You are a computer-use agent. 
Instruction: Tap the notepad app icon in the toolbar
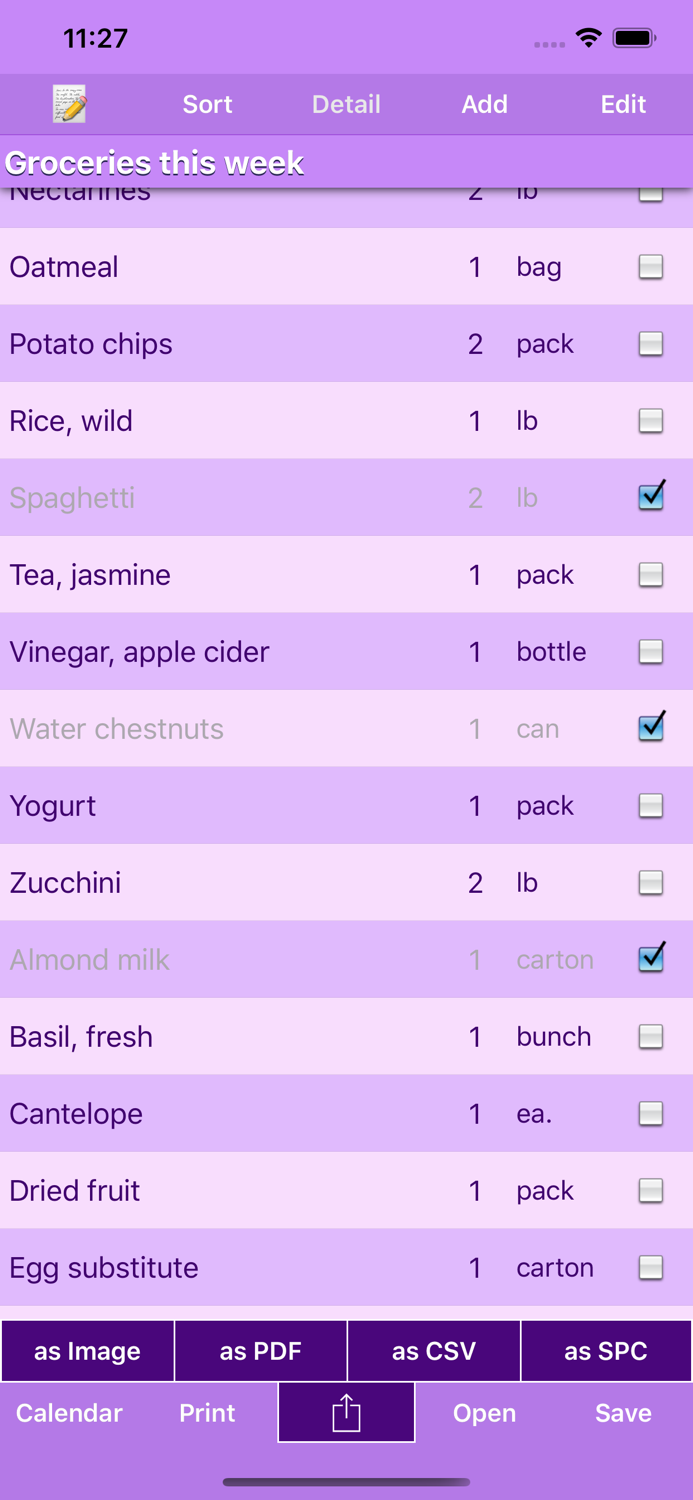point(67,104)
